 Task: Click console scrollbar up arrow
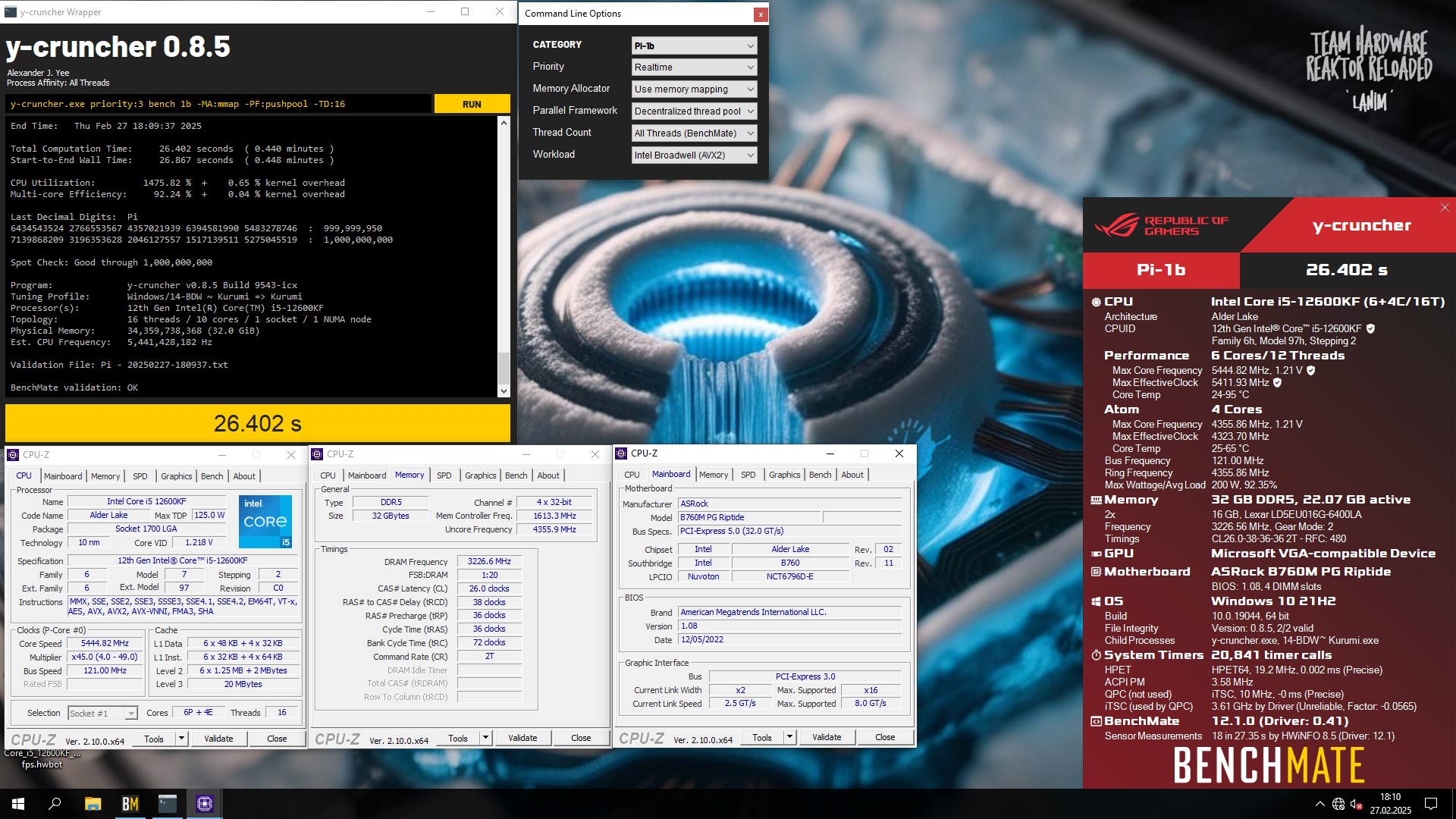[x=504, y=122]
